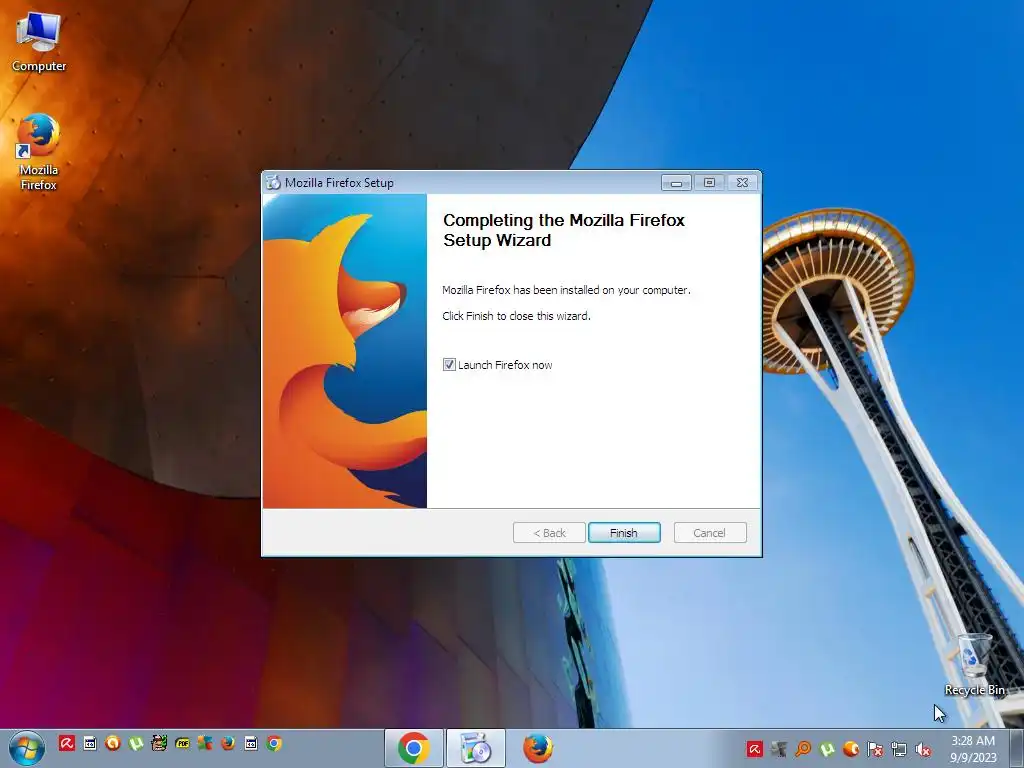Image resolution: width=1024 pixels, height=768 pixels.
Task: Open the large Firefox pinned taskbar icon
Action: [537, 748]
